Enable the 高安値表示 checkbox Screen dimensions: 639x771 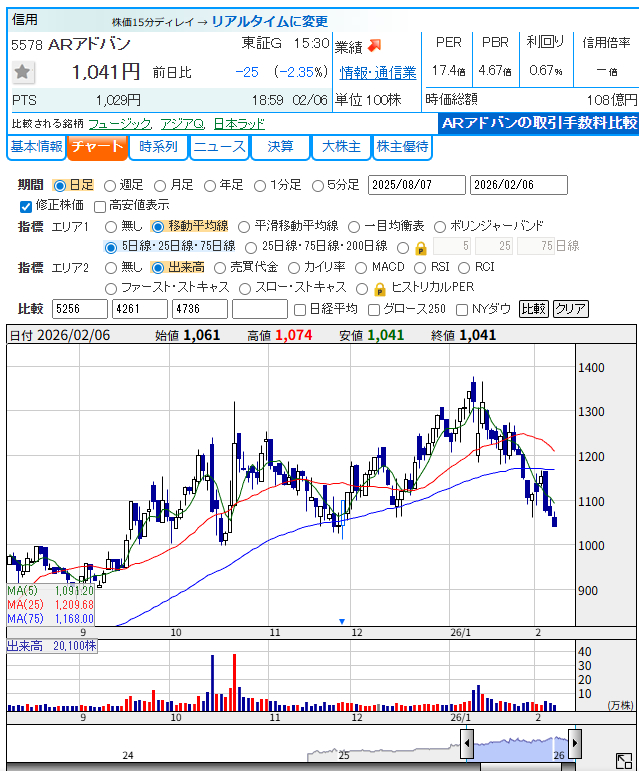[x=100, y=206]
